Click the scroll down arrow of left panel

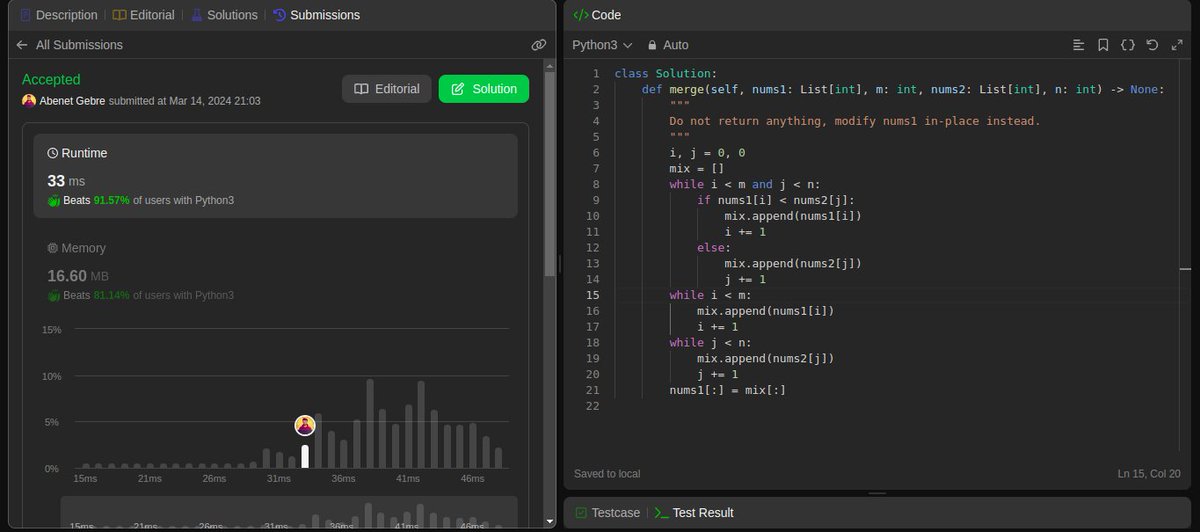[549, 521]
